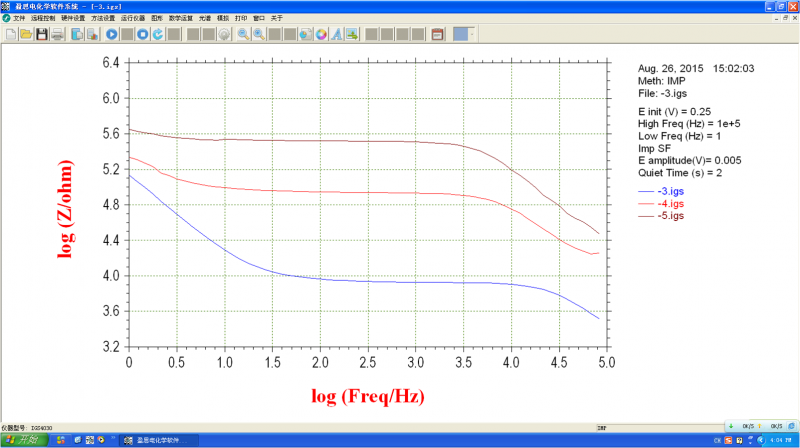
Task: Open the Windows 开始 Start button
Action: 24,440
